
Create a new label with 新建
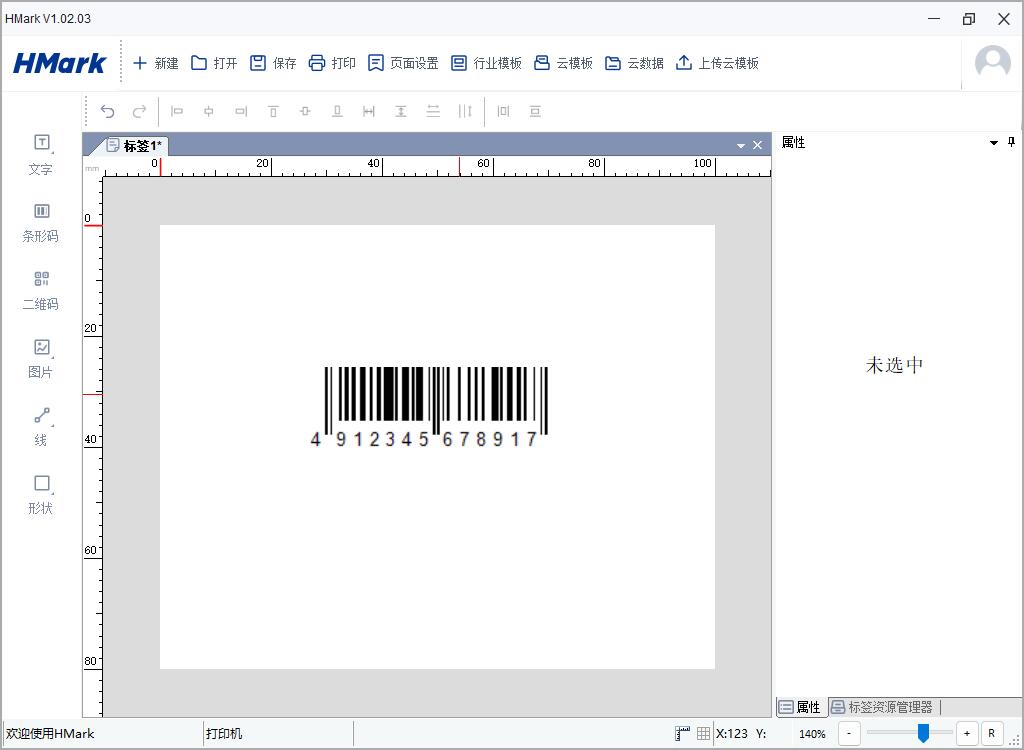click(155, 63)
